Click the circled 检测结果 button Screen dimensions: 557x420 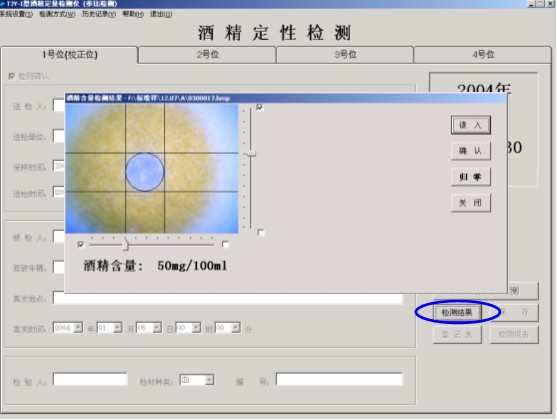457,313
